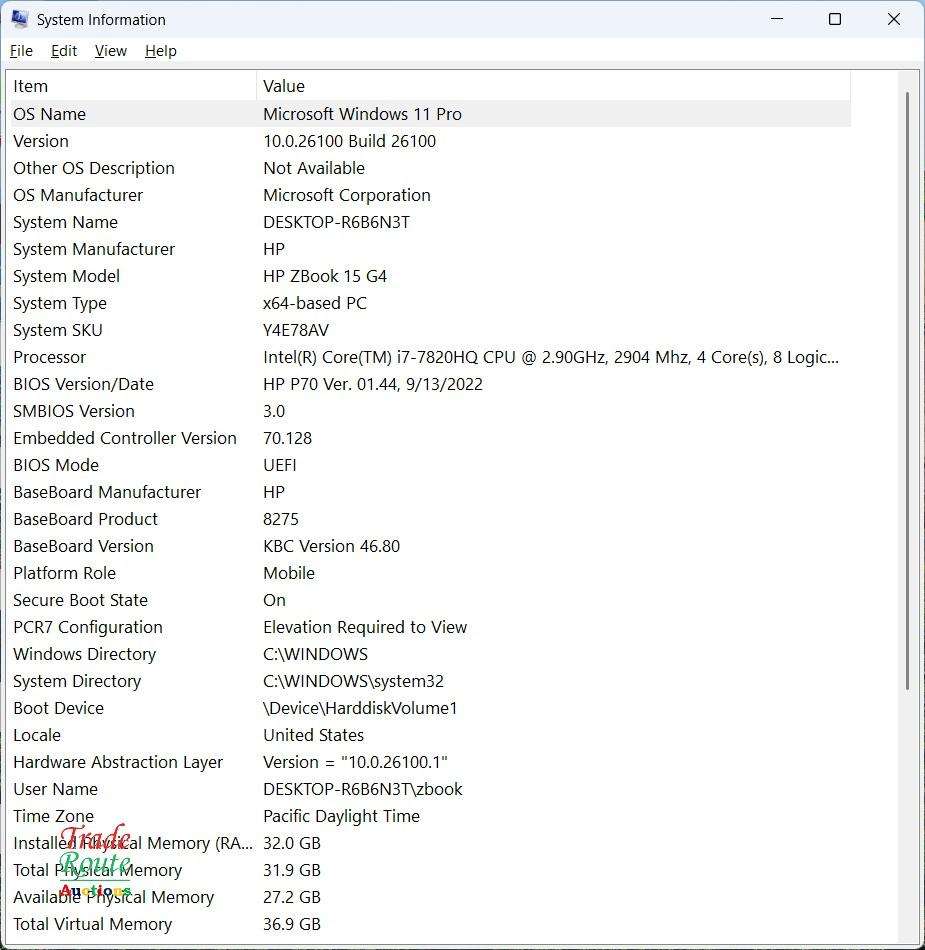Click the HP ZBook 15 G4 value
Viewport: 925px width, 950px height.
324,276
